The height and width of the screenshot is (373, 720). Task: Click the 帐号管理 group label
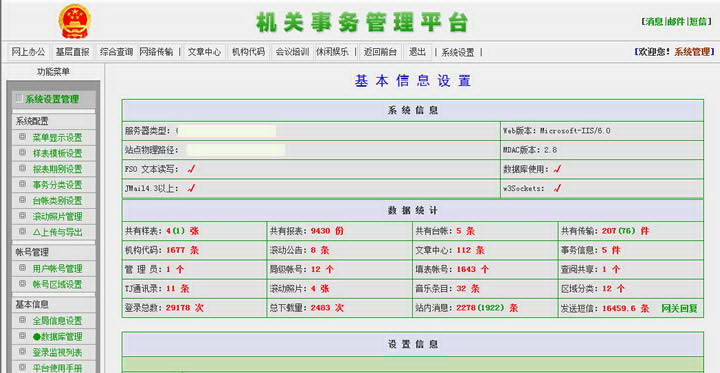[x=32, y=252]
